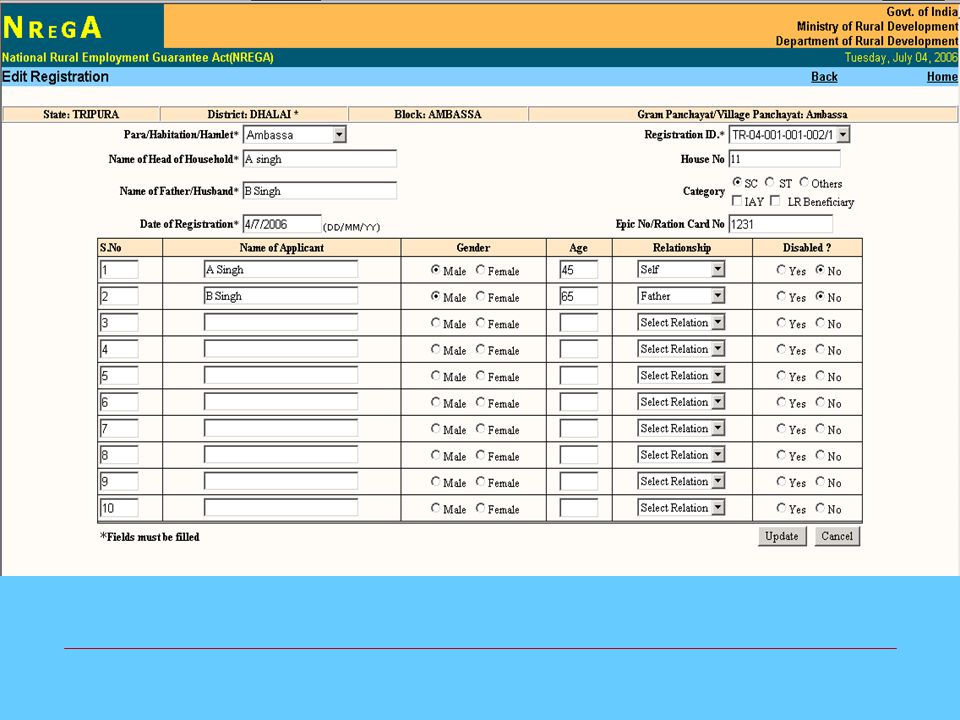Select the ST category radio button
This screenshot has height=720, width=960.
coord(770,182)
